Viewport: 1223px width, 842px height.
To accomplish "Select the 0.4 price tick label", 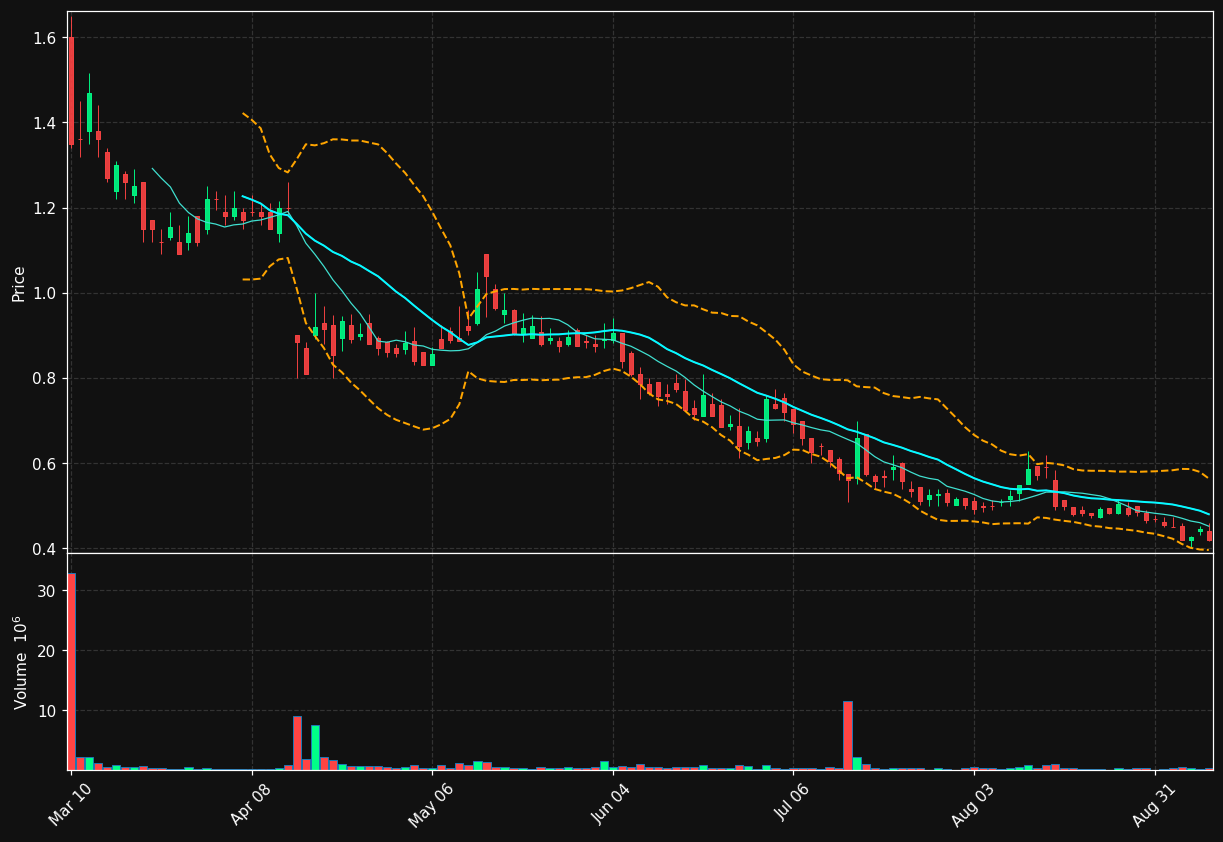I will click(44, 549).
